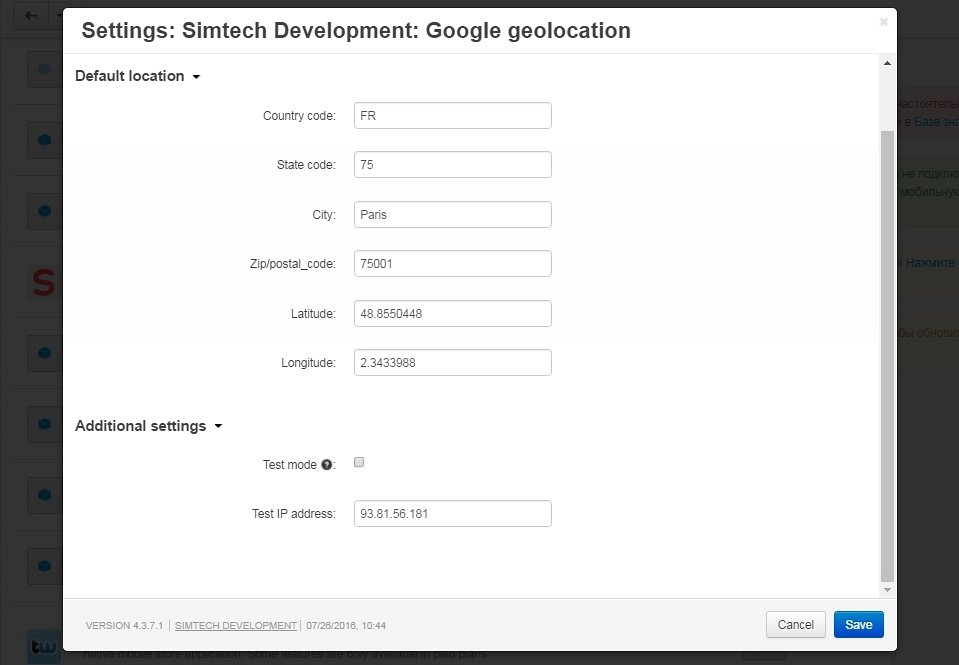Click the "City:" label
Screen dimensions: 959x665
(324, 215)
